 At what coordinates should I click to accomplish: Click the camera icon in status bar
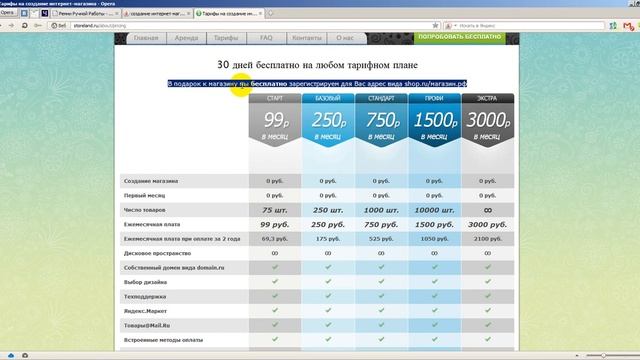[x=25, y=356]
